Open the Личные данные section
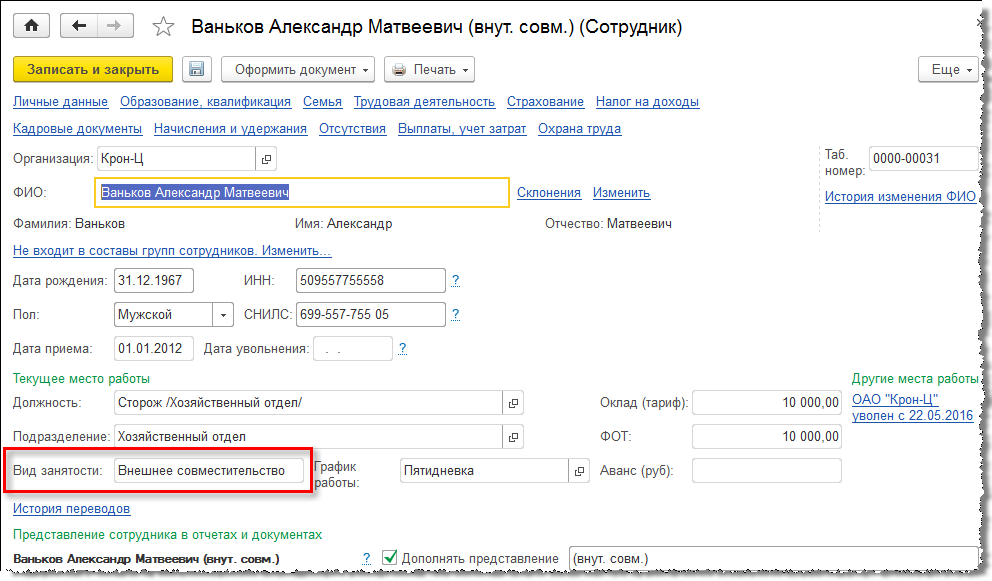This screenshot has height=581, width=992. tap(60, 102)
